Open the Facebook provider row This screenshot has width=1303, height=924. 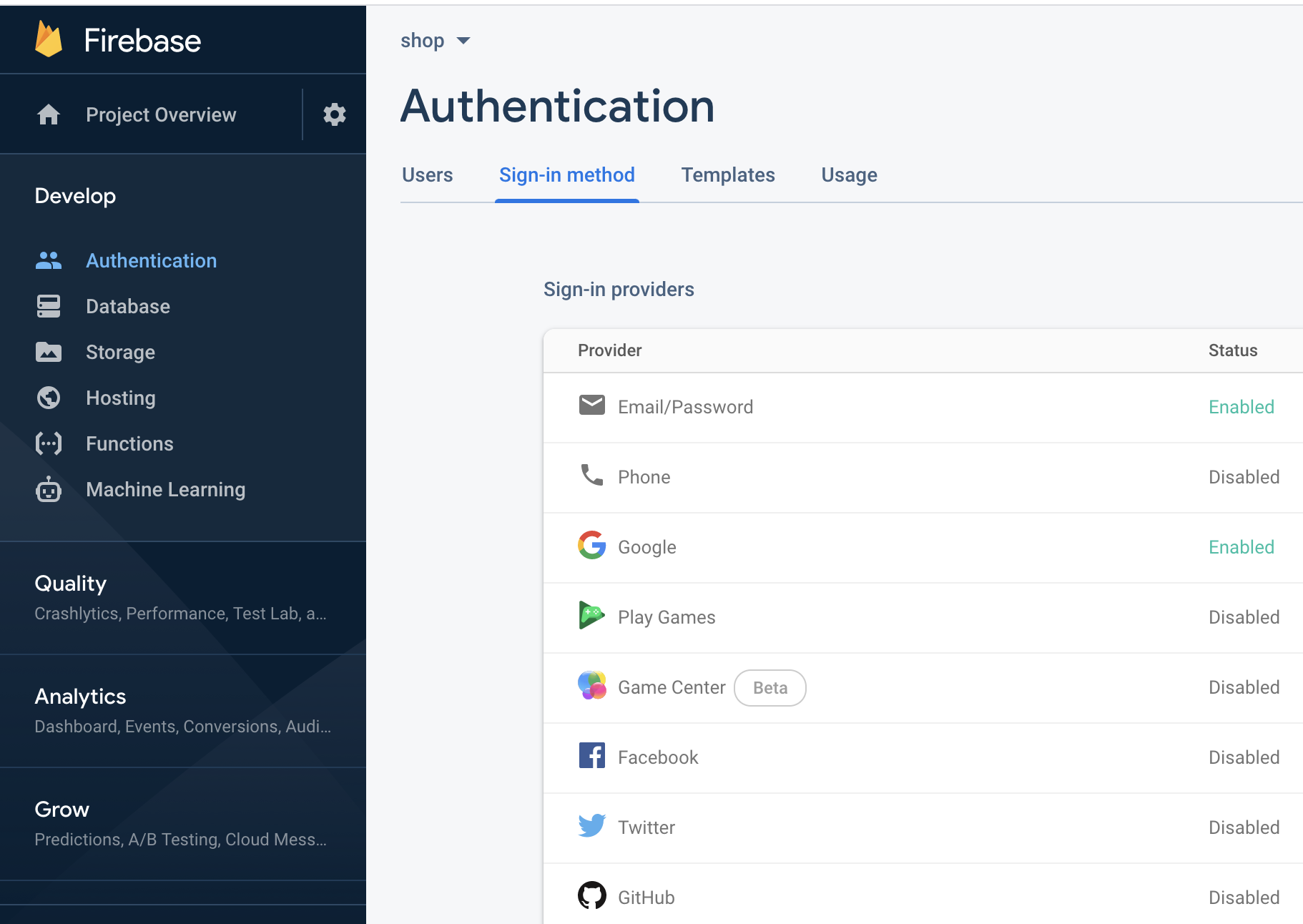point(923,757)
